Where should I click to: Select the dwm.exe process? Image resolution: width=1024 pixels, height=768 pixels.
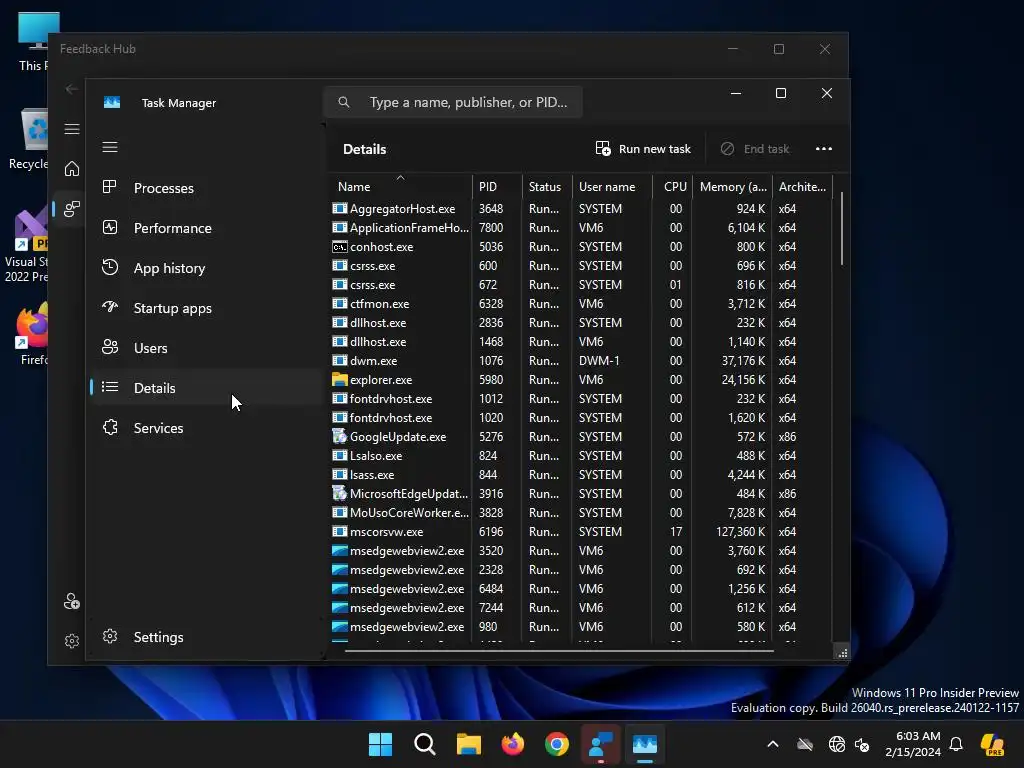click(x=580, y=360)
